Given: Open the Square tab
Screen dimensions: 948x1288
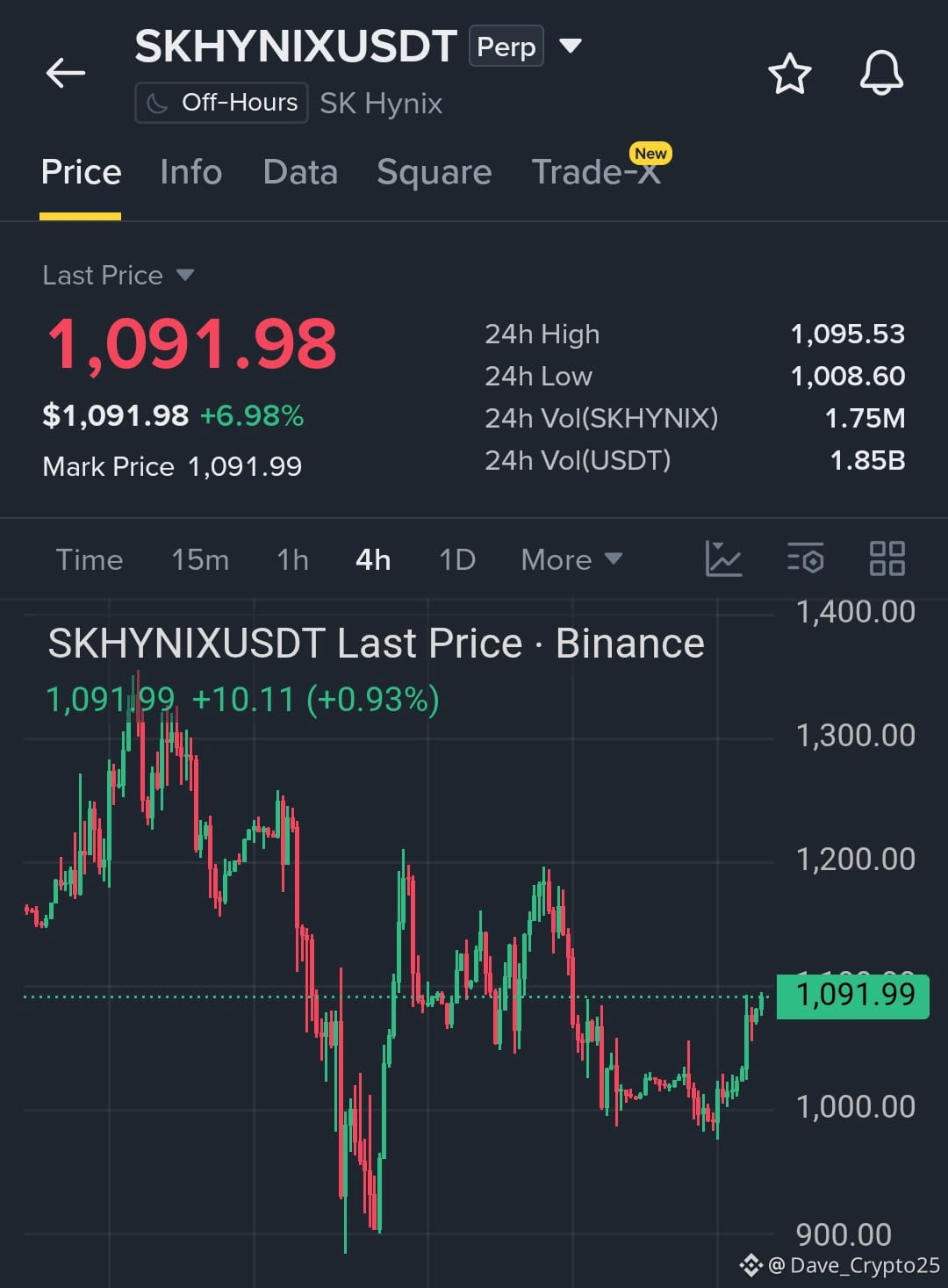Looking at the screenshot, I should point(434,172).
